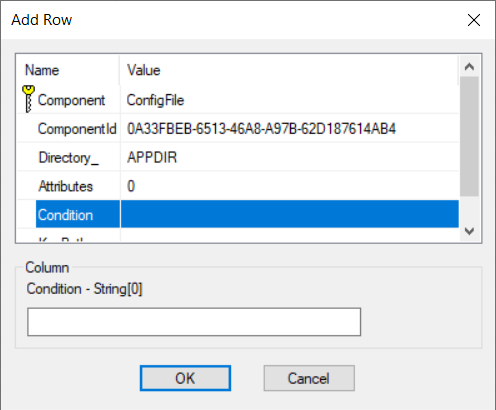Click the ConfigFile value cell
Viewport: 496px width, 410px height.
289,100
